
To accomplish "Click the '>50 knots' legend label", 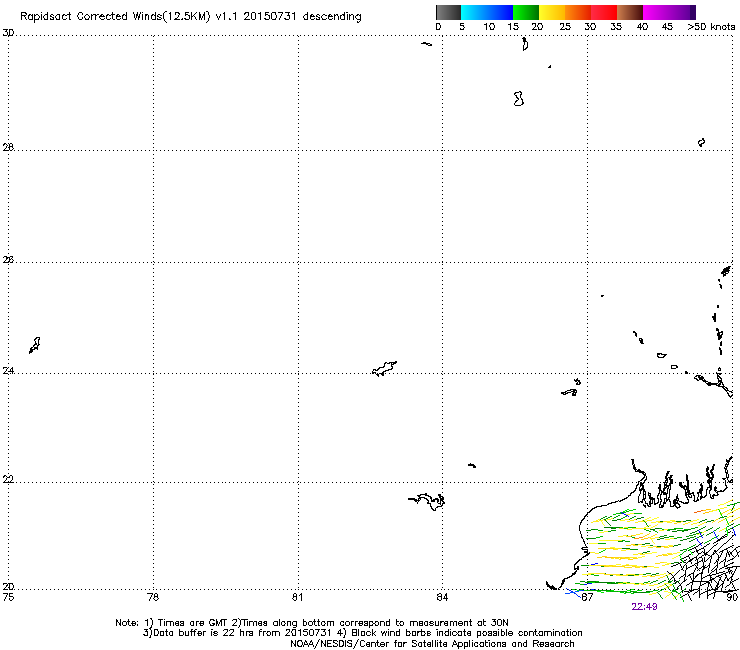I will pyautogui.click(x=711, y=27).
